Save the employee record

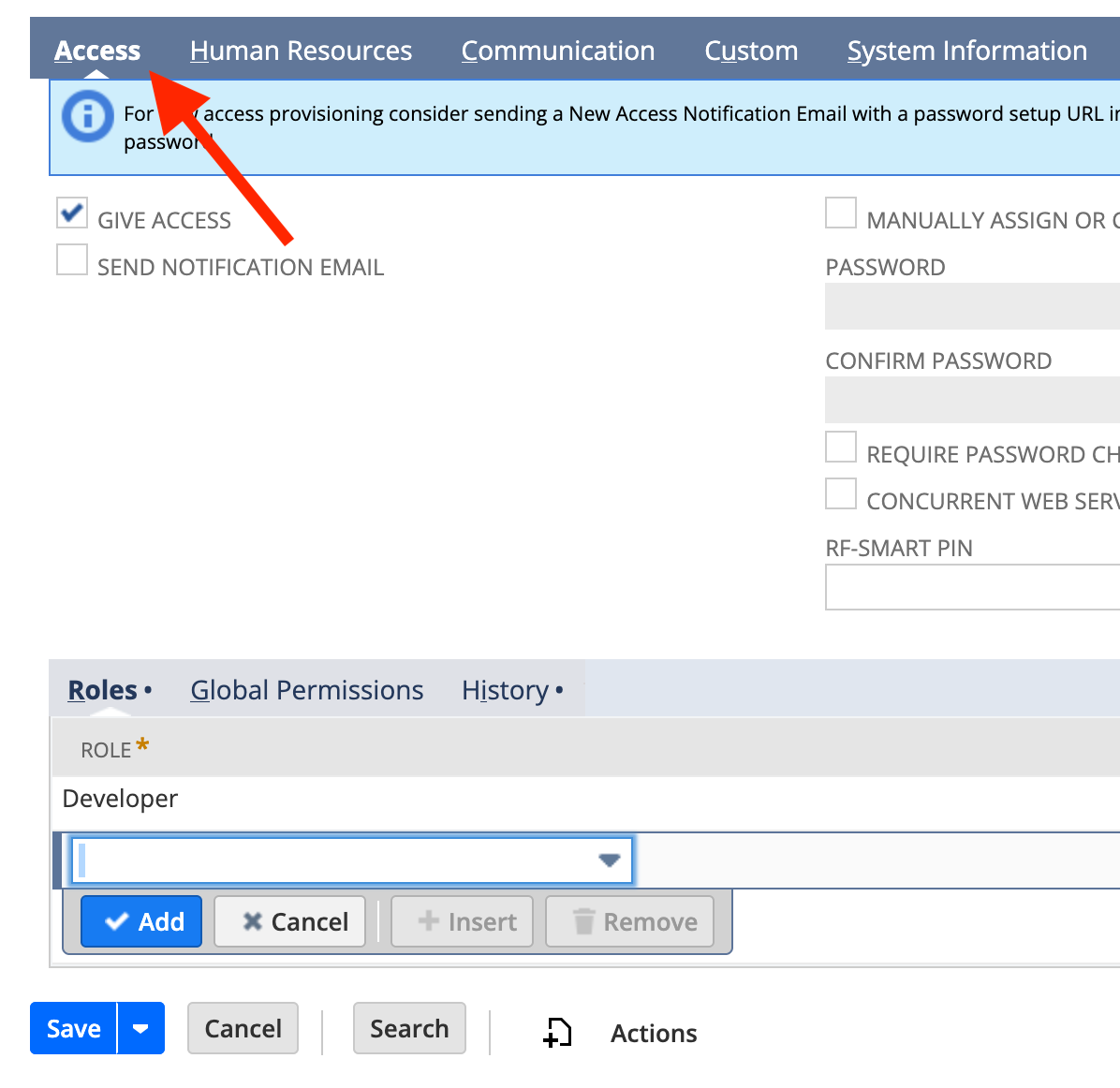tap(73, 1028)
